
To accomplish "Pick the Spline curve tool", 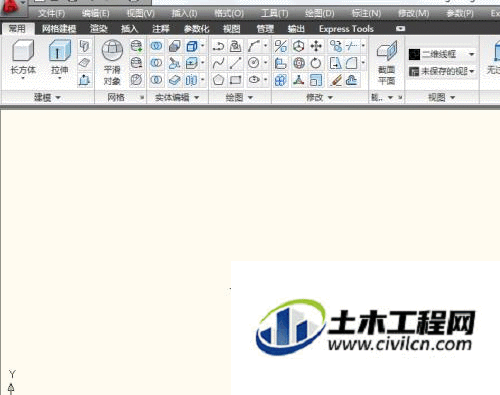I will point(218,63).
